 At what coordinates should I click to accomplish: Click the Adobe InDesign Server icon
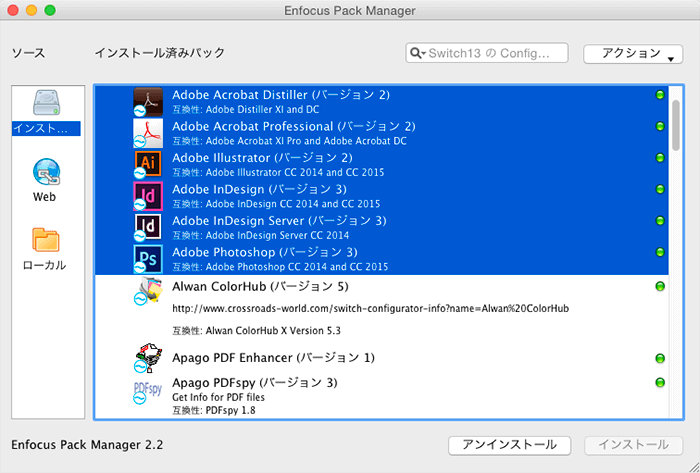pyautogui.click(x=148, y=227)
